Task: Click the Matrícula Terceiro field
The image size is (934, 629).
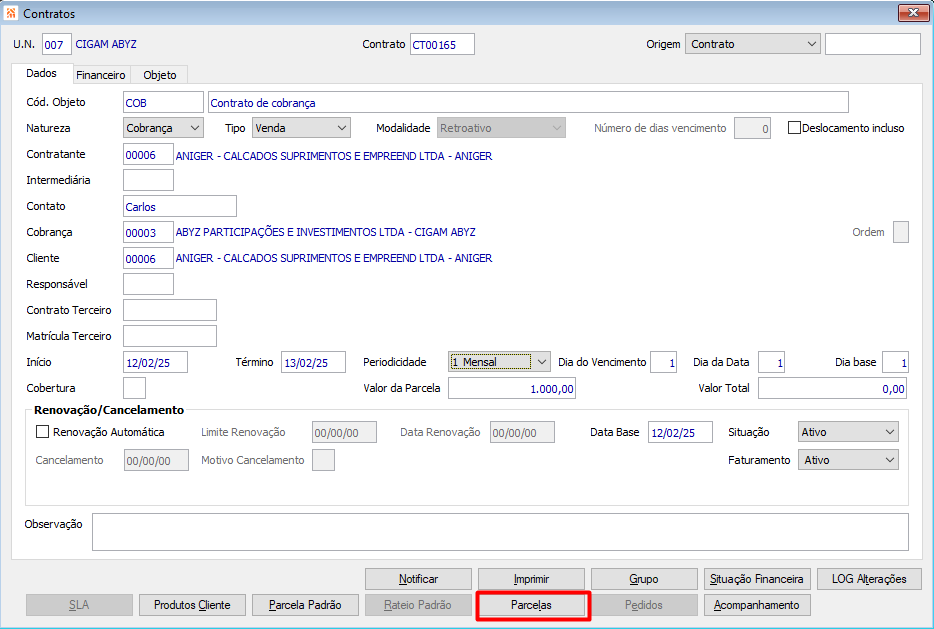Action: [x=170, y=336]
